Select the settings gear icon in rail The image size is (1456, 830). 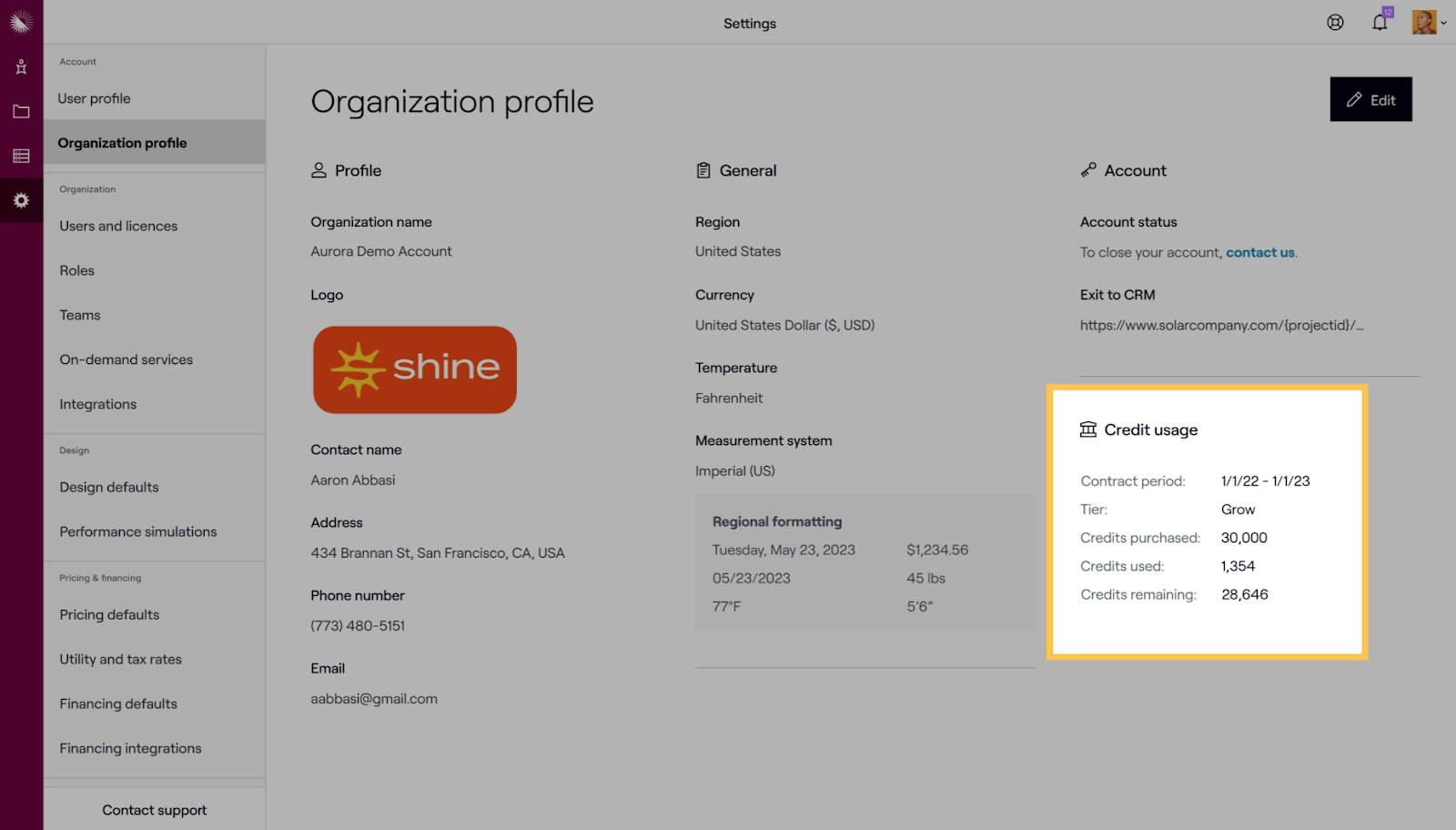[x=21, y=200]
